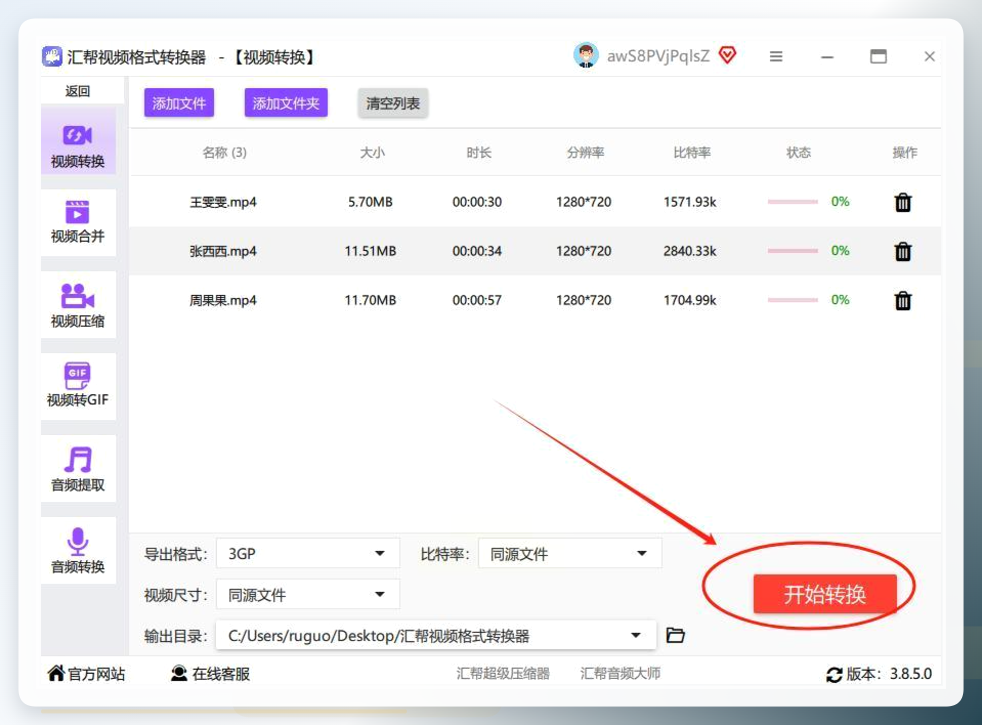The image size is (982, 725).
Task: Expand the 输出目录 path dropdown
Action: (436, 635)
